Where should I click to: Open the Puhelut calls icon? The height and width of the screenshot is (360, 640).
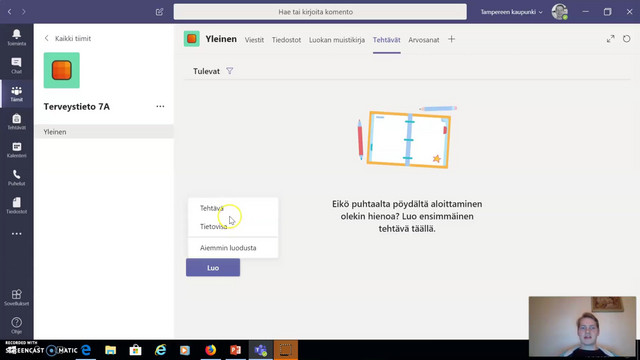[16, 178]
